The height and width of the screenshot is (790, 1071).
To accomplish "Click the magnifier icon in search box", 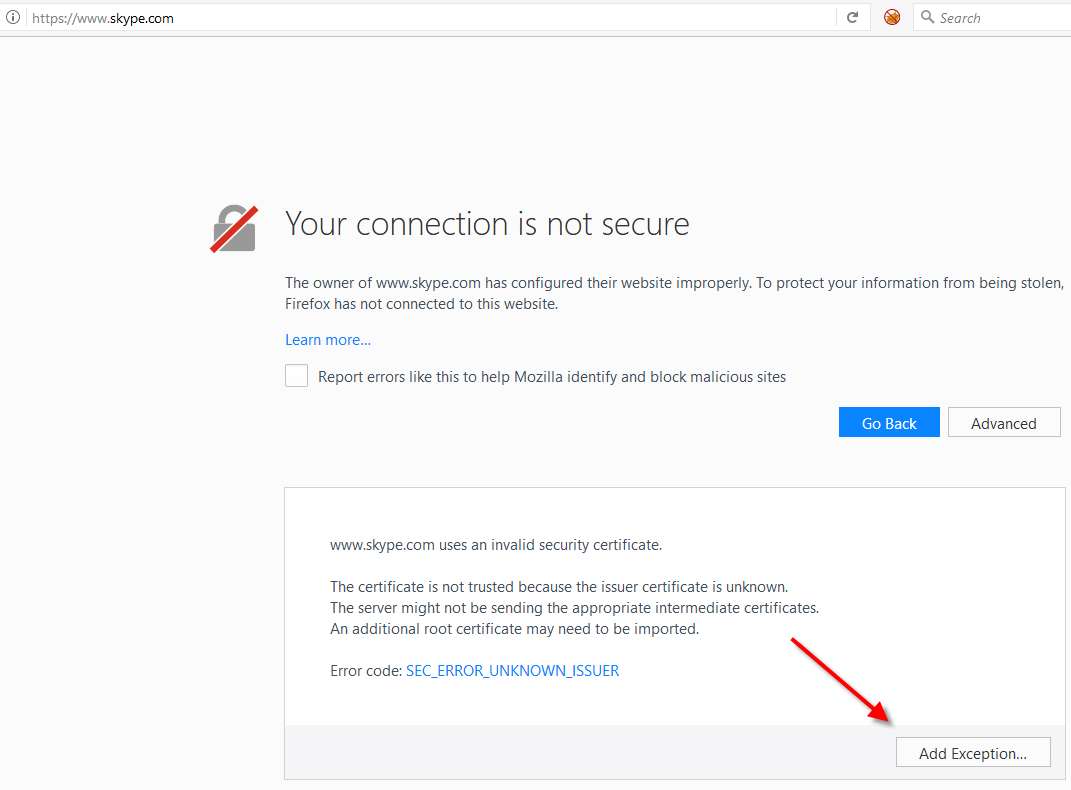I will 927,18.
